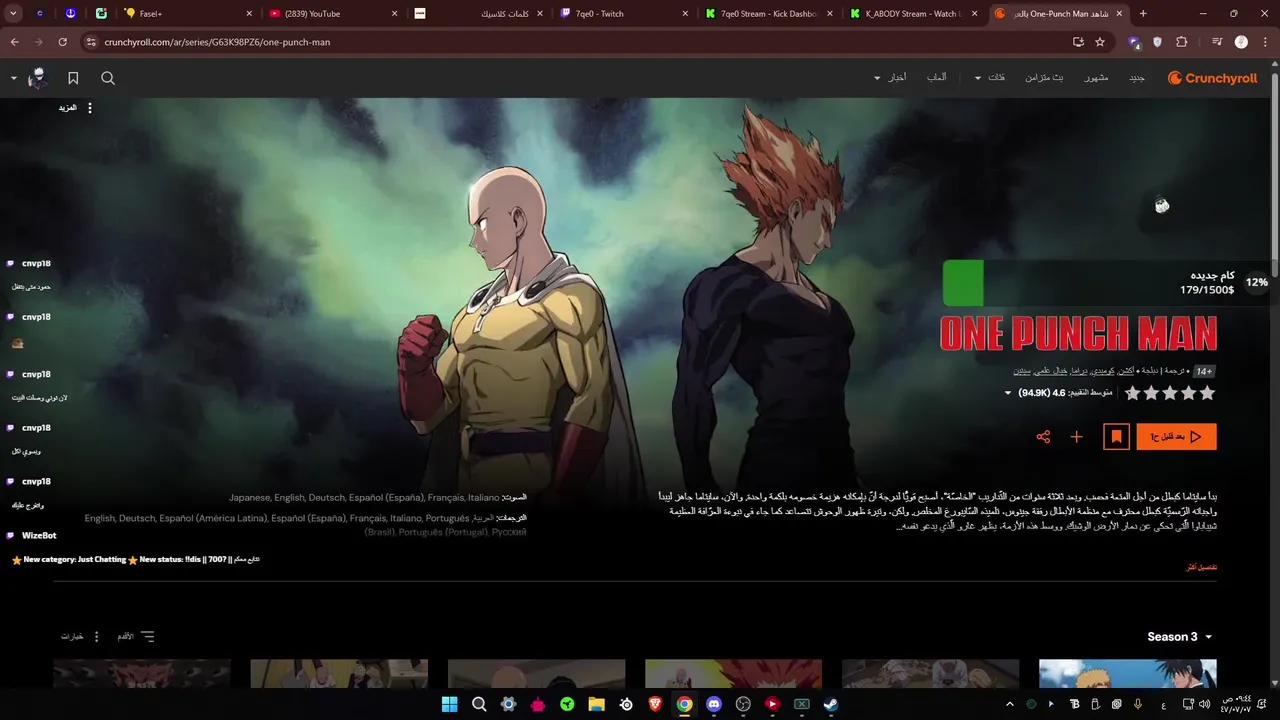The image size is (1280, 720).
Task: Open the tab search dropdown arrow
Action: click(x=13, y=14)
